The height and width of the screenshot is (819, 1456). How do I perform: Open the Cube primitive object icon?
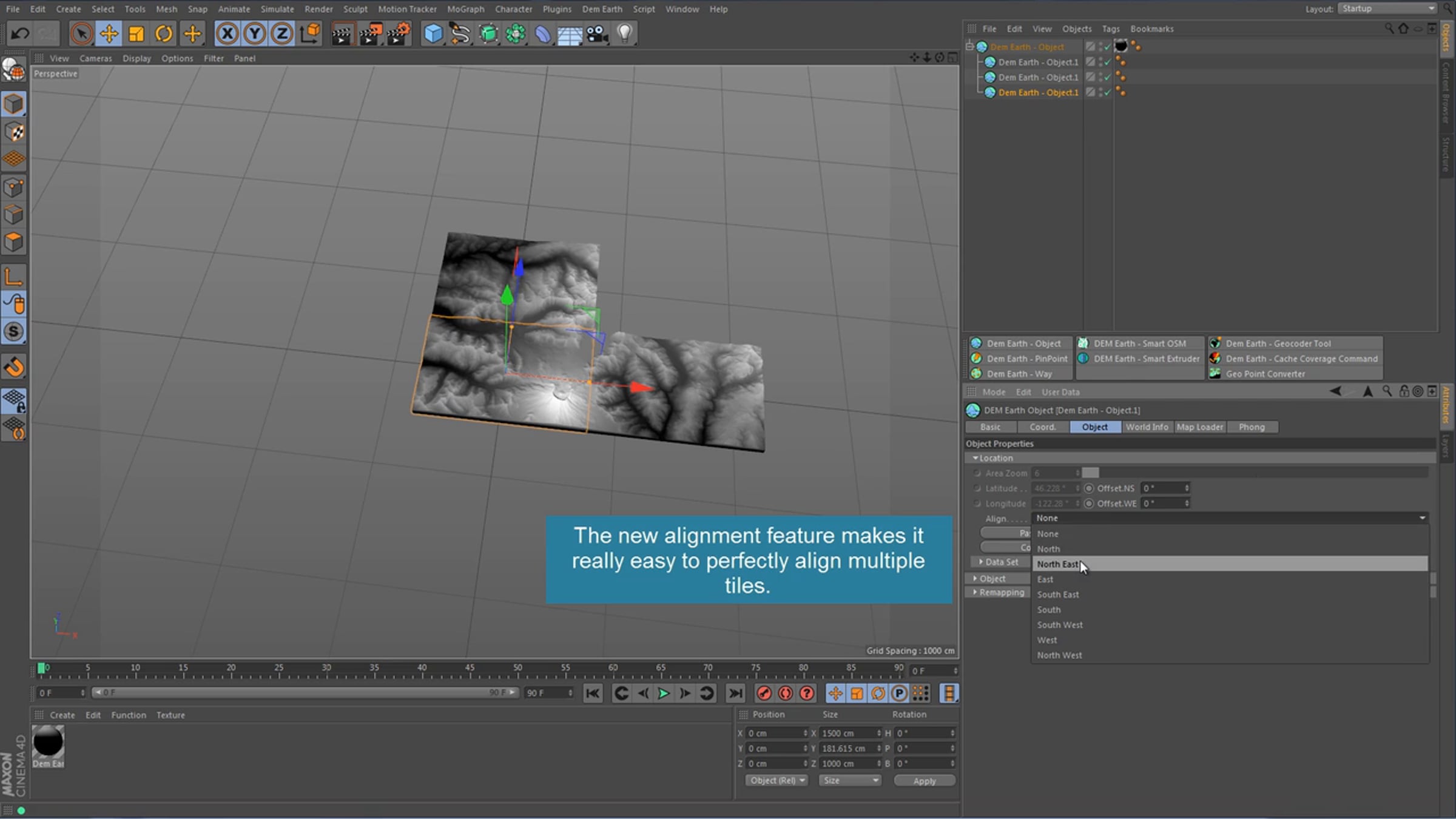tap(433, 34)
